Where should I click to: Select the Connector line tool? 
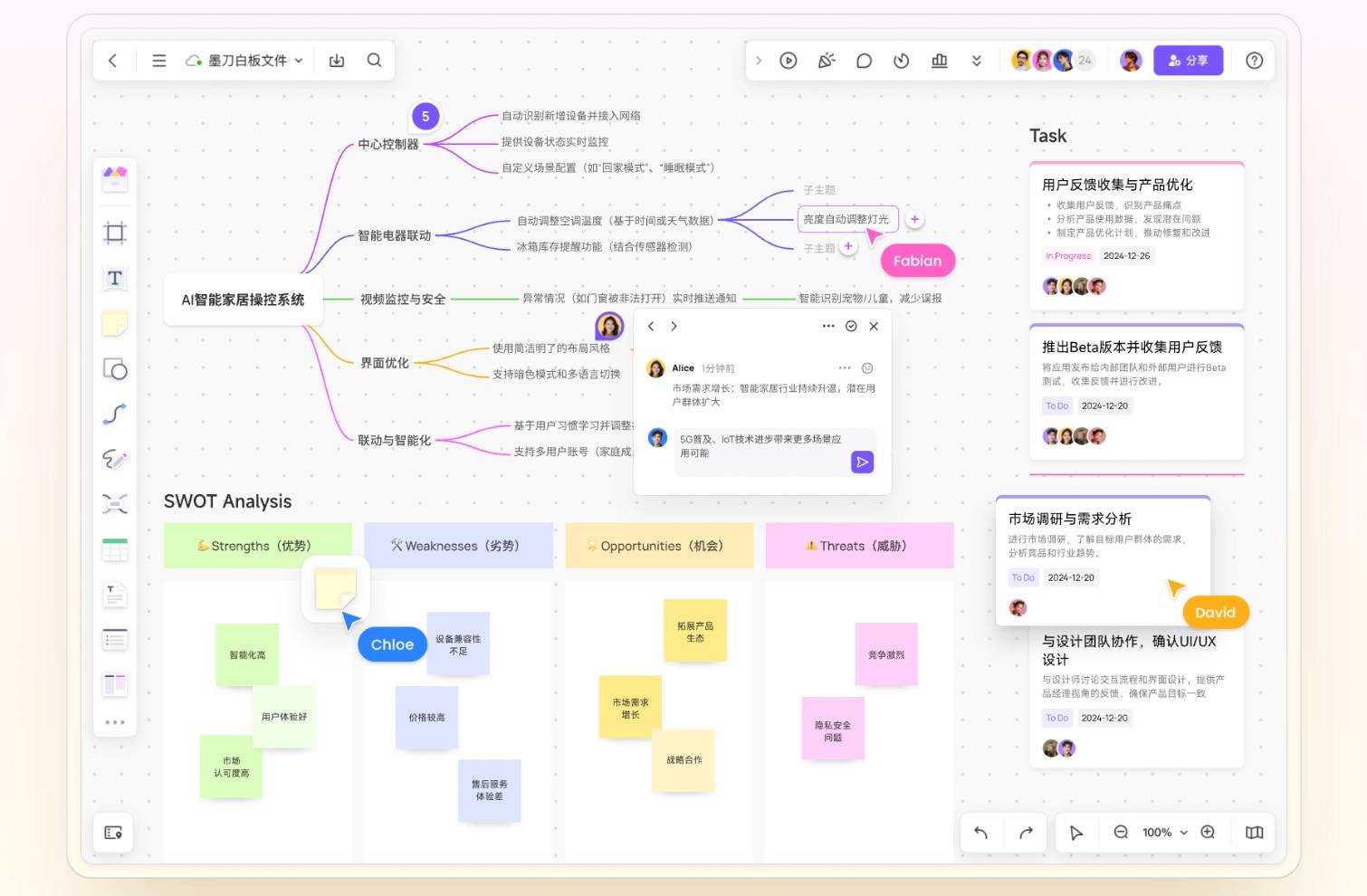click(x=115, y=414)
